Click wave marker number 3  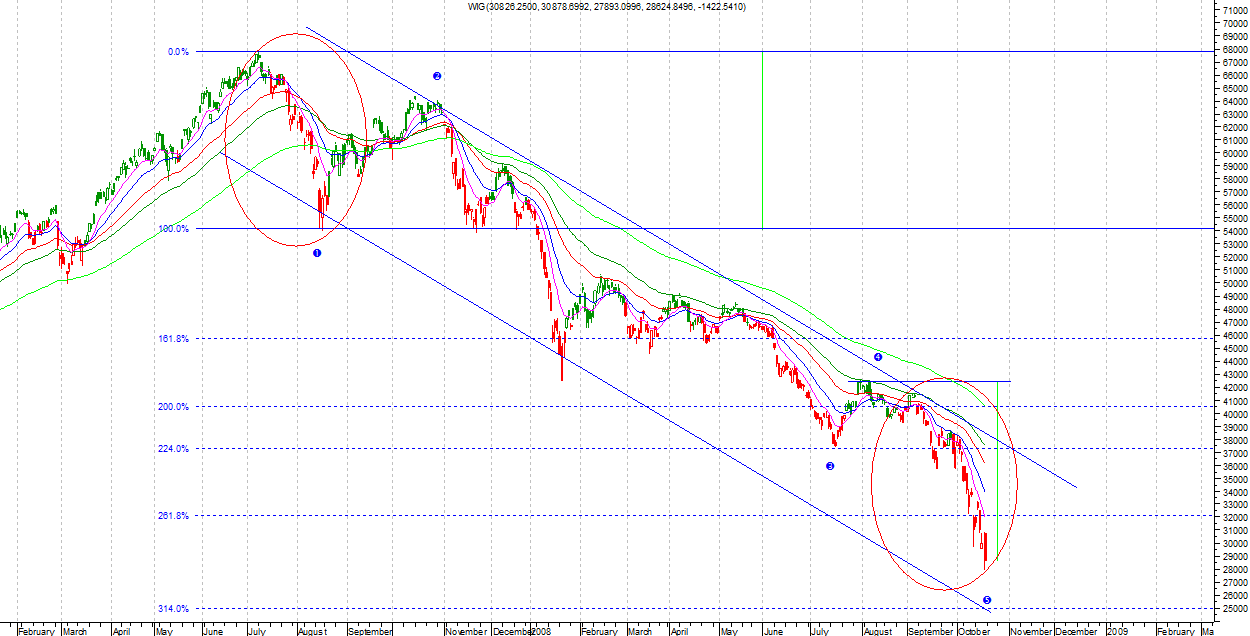[x=830, y=466]
